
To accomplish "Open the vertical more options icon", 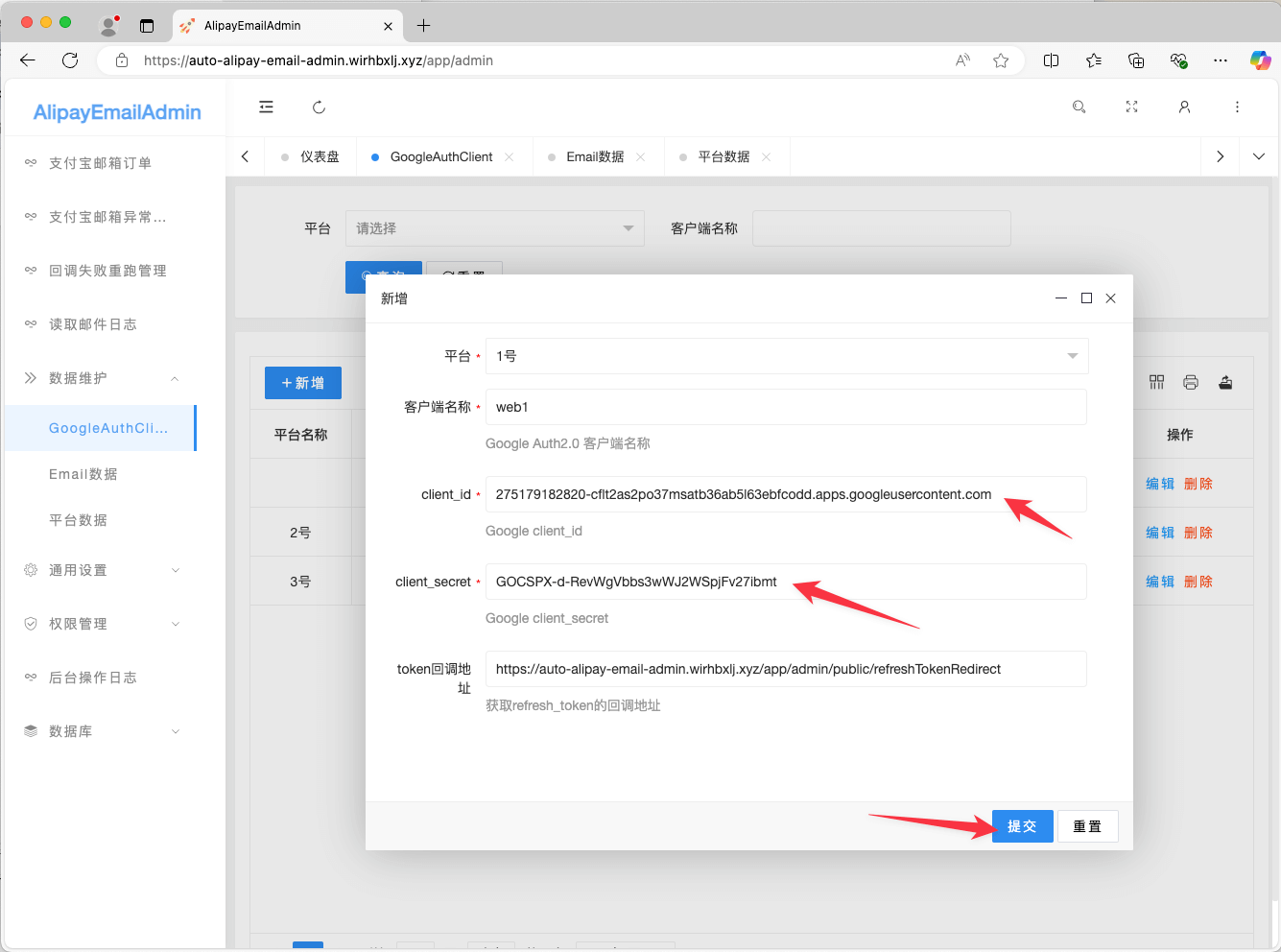I will [x=1238, y=107].
